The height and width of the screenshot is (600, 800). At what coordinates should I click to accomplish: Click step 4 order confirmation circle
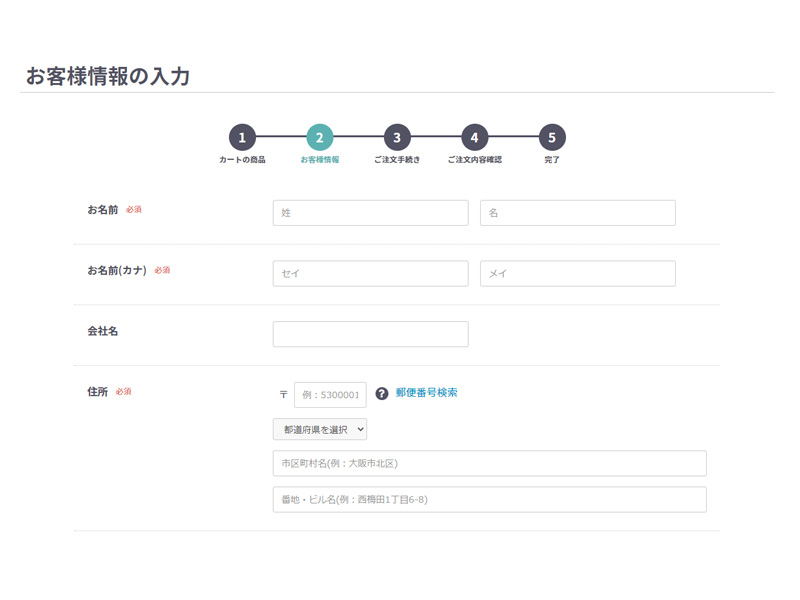click(x=474, y=138)
